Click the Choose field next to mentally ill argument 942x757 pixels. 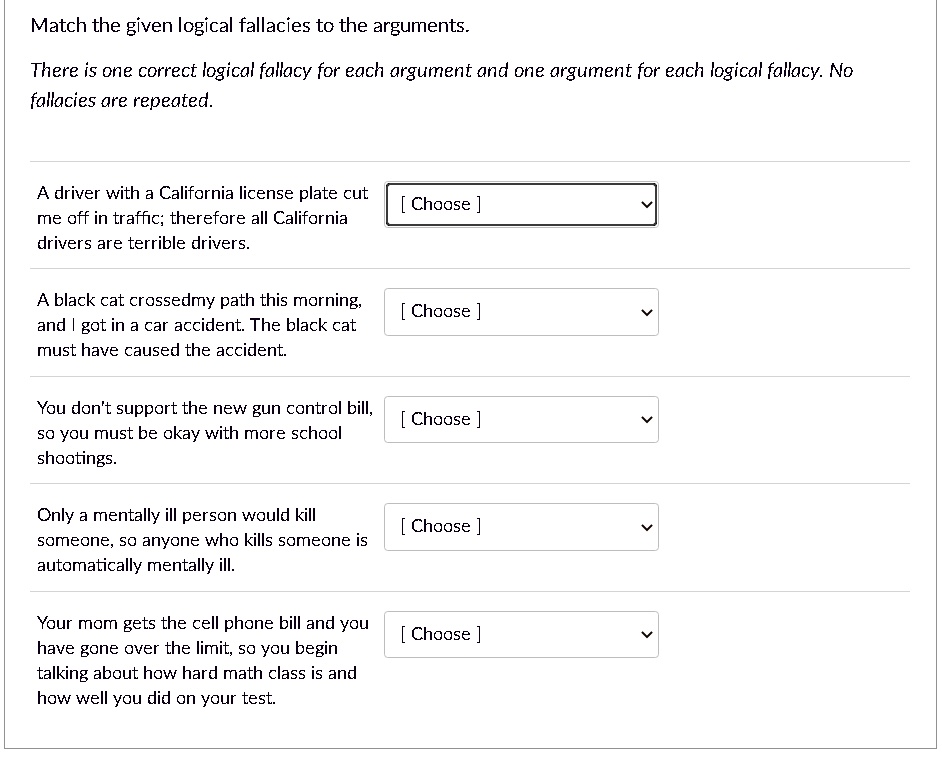pos(520,526)
